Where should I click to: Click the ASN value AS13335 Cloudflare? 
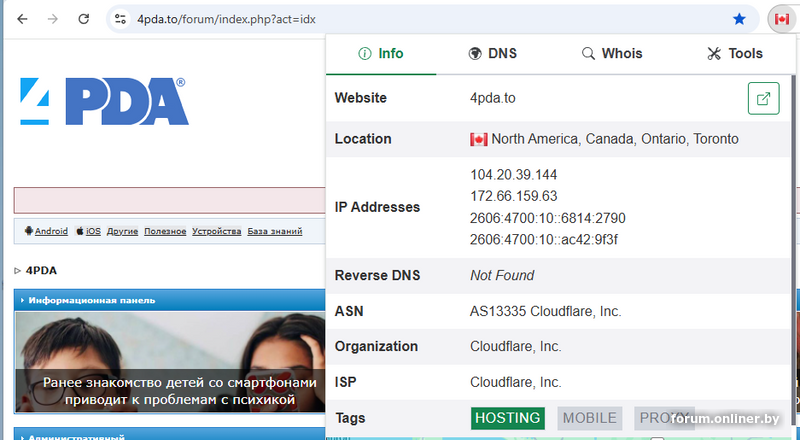point(545,311)
